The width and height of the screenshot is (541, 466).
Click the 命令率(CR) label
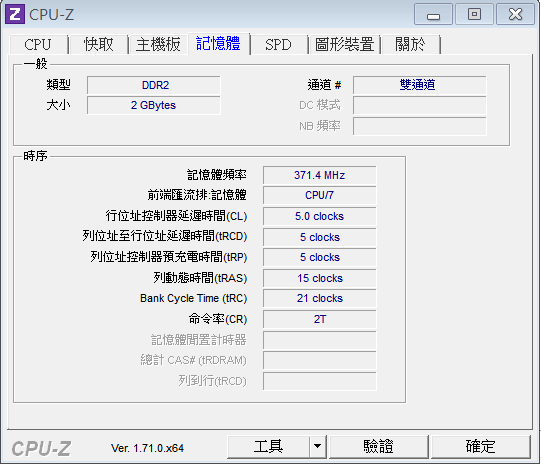coord(218,319)
